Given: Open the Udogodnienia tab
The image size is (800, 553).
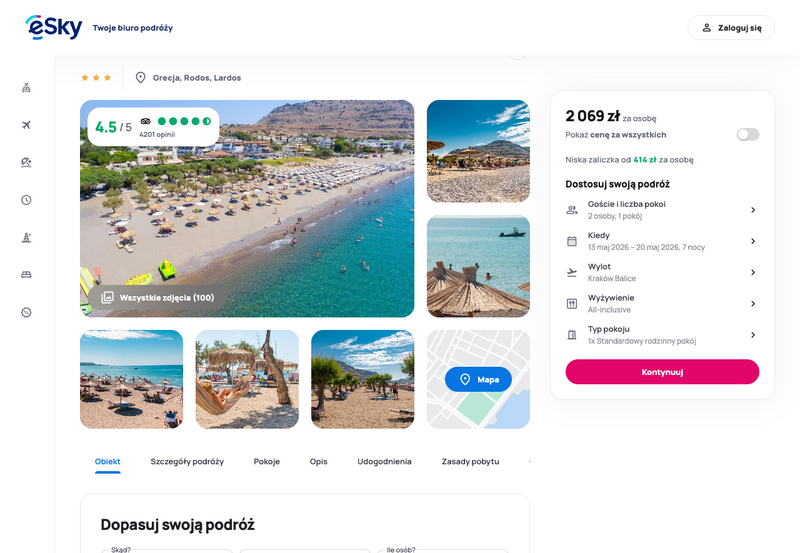Looking at the screenshot, I should [384, 462].
